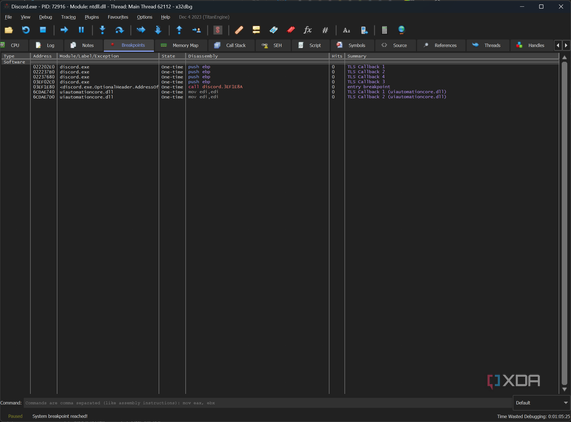Stop debugging with the blue square icon
This screenshot has height=422, width=571.
43,30
